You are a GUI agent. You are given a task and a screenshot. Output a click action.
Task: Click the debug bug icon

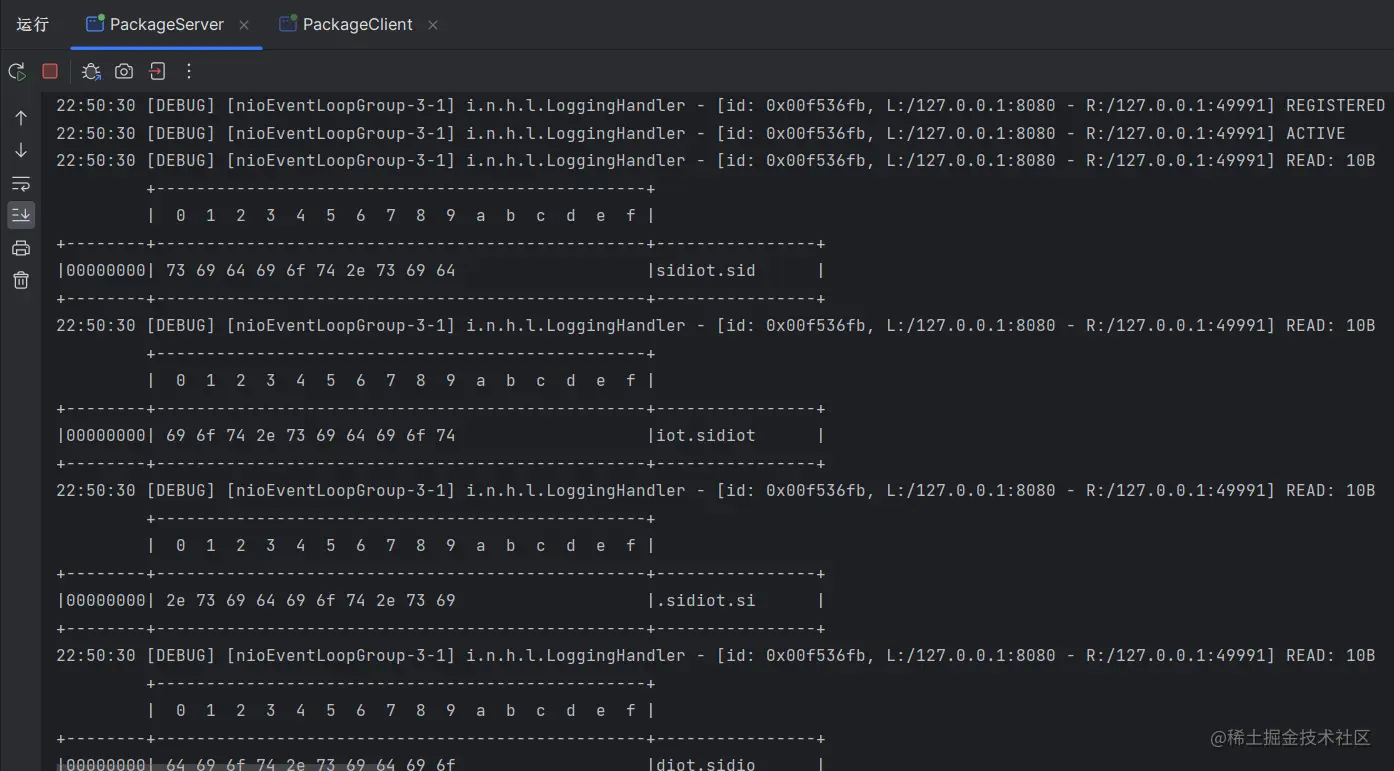point(91,71)
